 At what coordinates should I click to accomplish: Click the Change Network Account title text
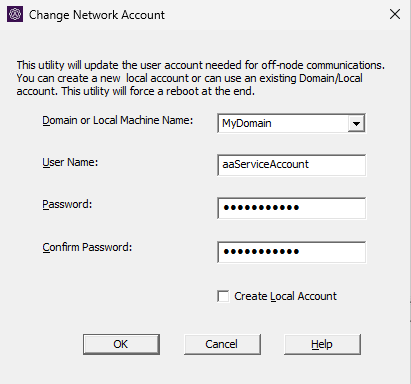point(97,15)
